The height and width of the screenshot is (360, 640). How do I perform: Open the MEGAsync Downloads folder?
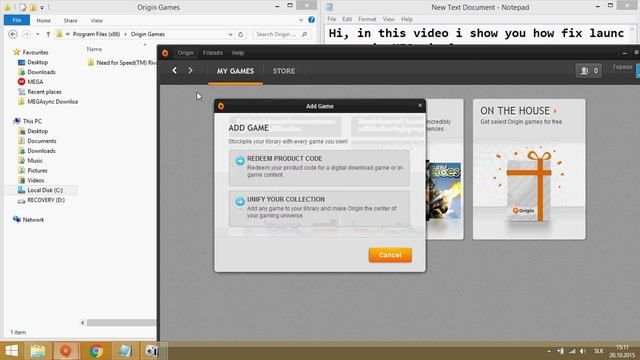point(52,102)
